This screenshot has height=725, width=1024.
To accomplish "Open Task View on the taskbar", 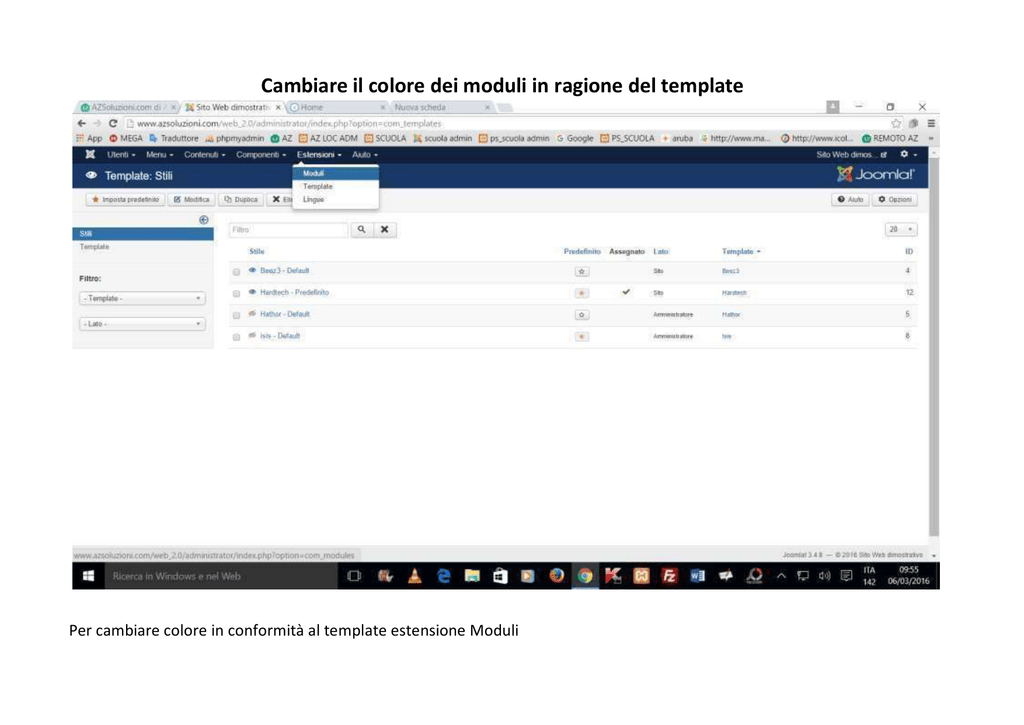I will (354, 576).
